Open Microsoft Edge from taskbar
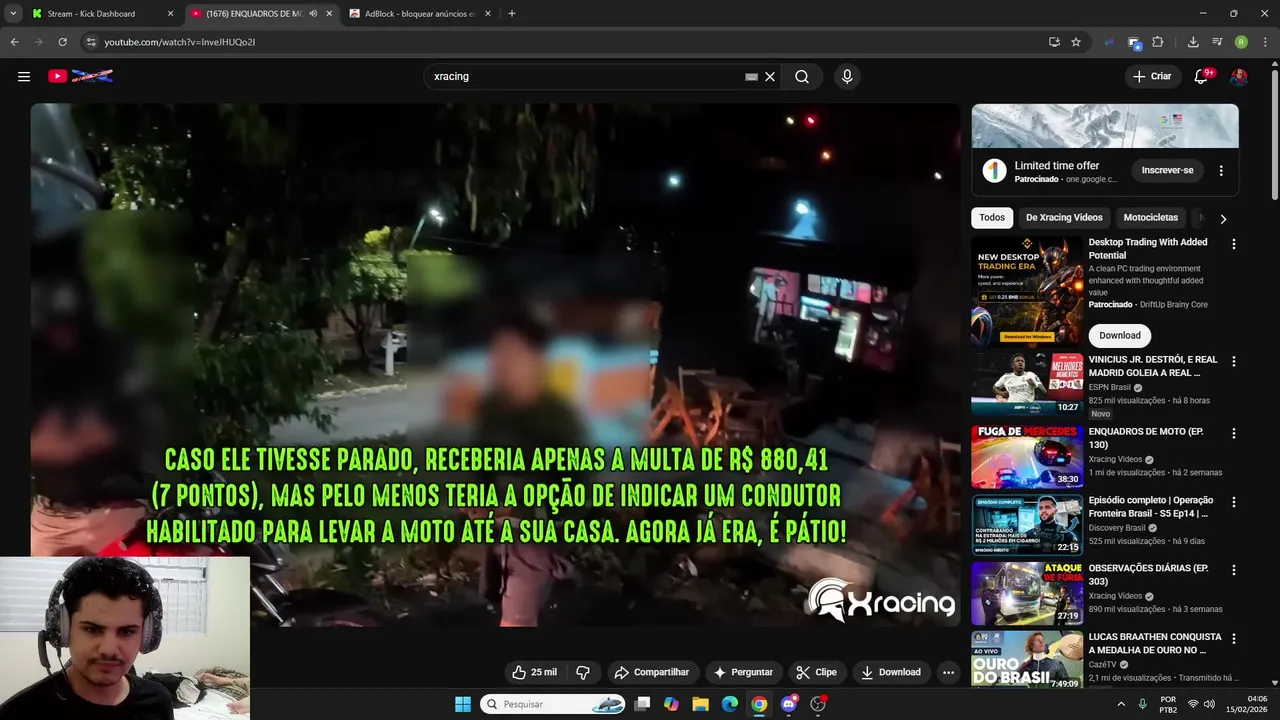Image resolution: width=1280 pixels, height=720 pixels. pos(730,704)
